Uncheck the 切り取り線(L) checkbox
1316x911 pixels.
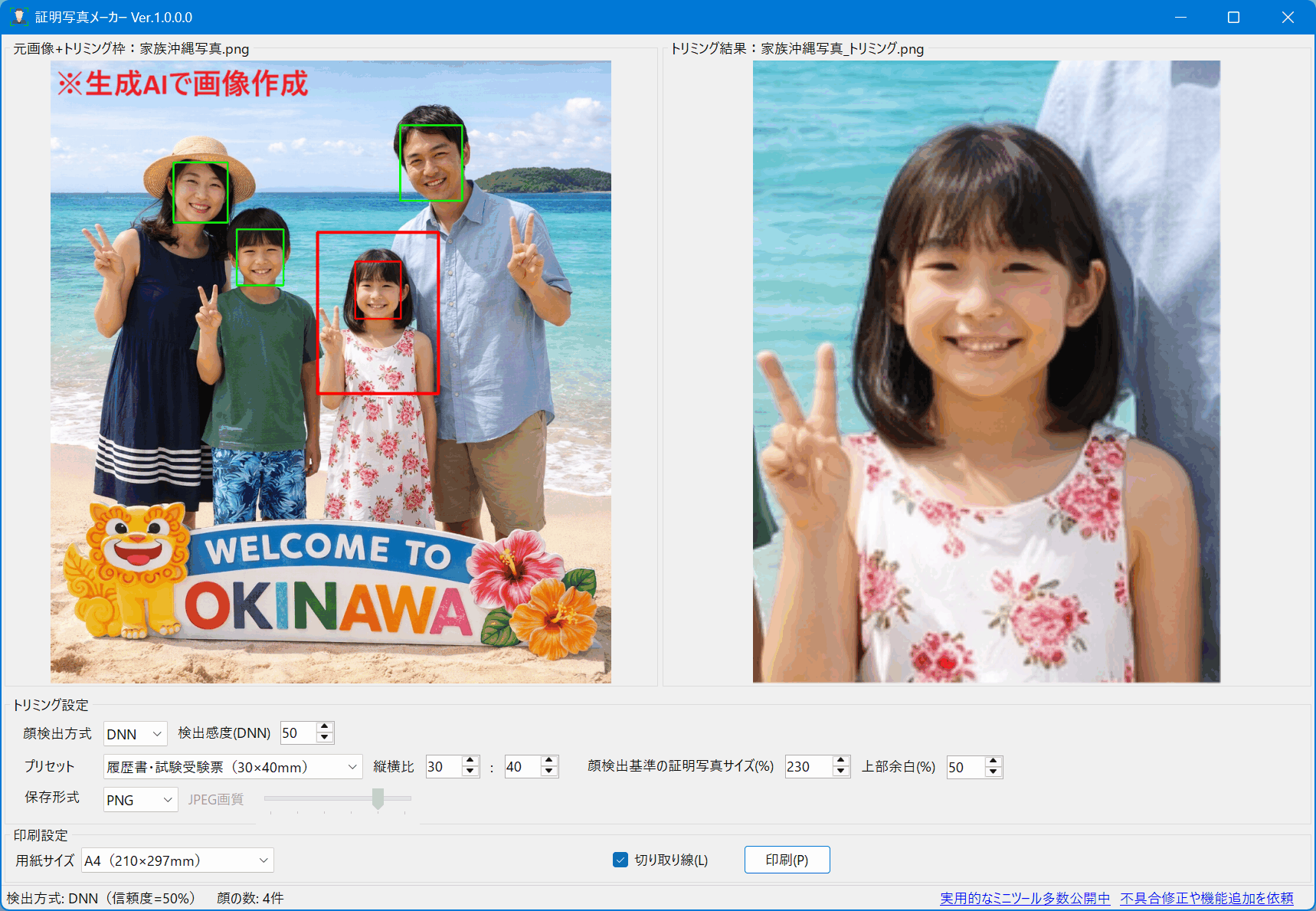click(619, 860)
